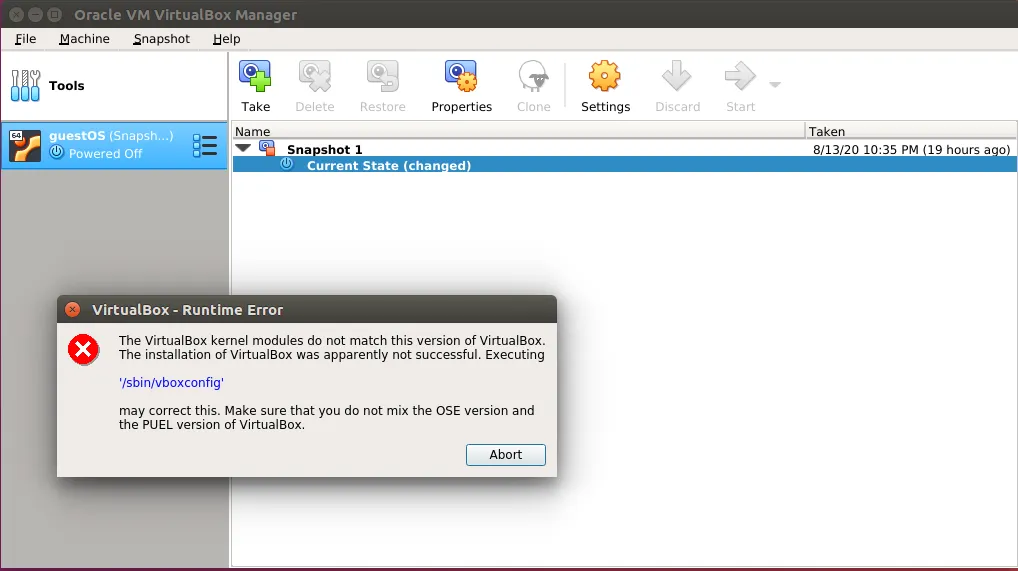
Task: Click the power icon beside Current State
Action: pos(286,164)
